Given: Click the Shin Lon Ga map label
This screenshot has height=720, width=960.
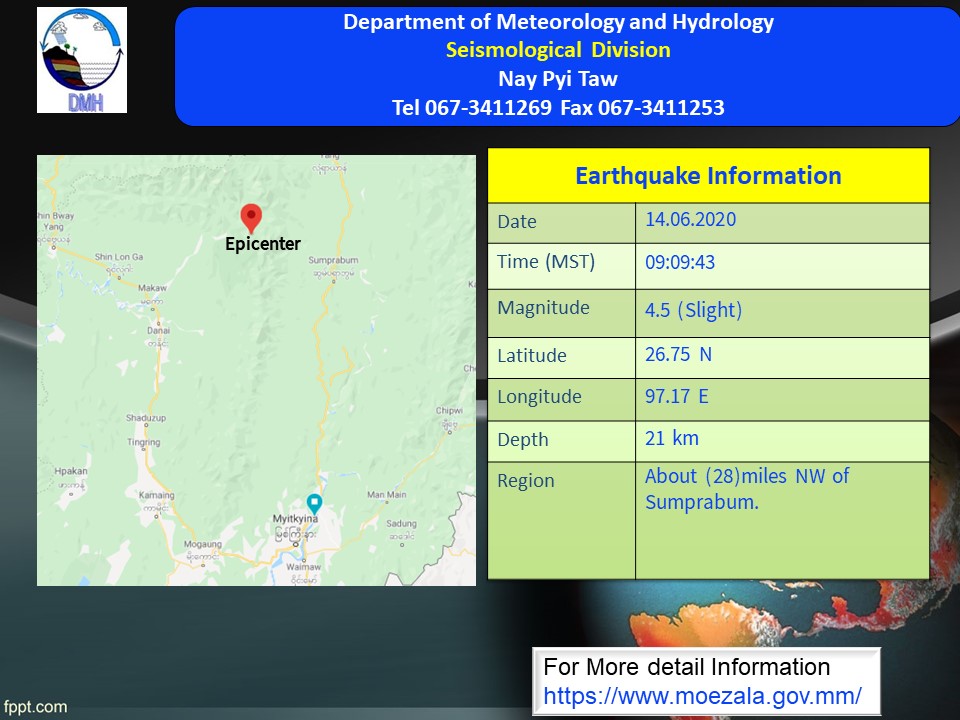Looking at the screenshot, I should point(119,257).
